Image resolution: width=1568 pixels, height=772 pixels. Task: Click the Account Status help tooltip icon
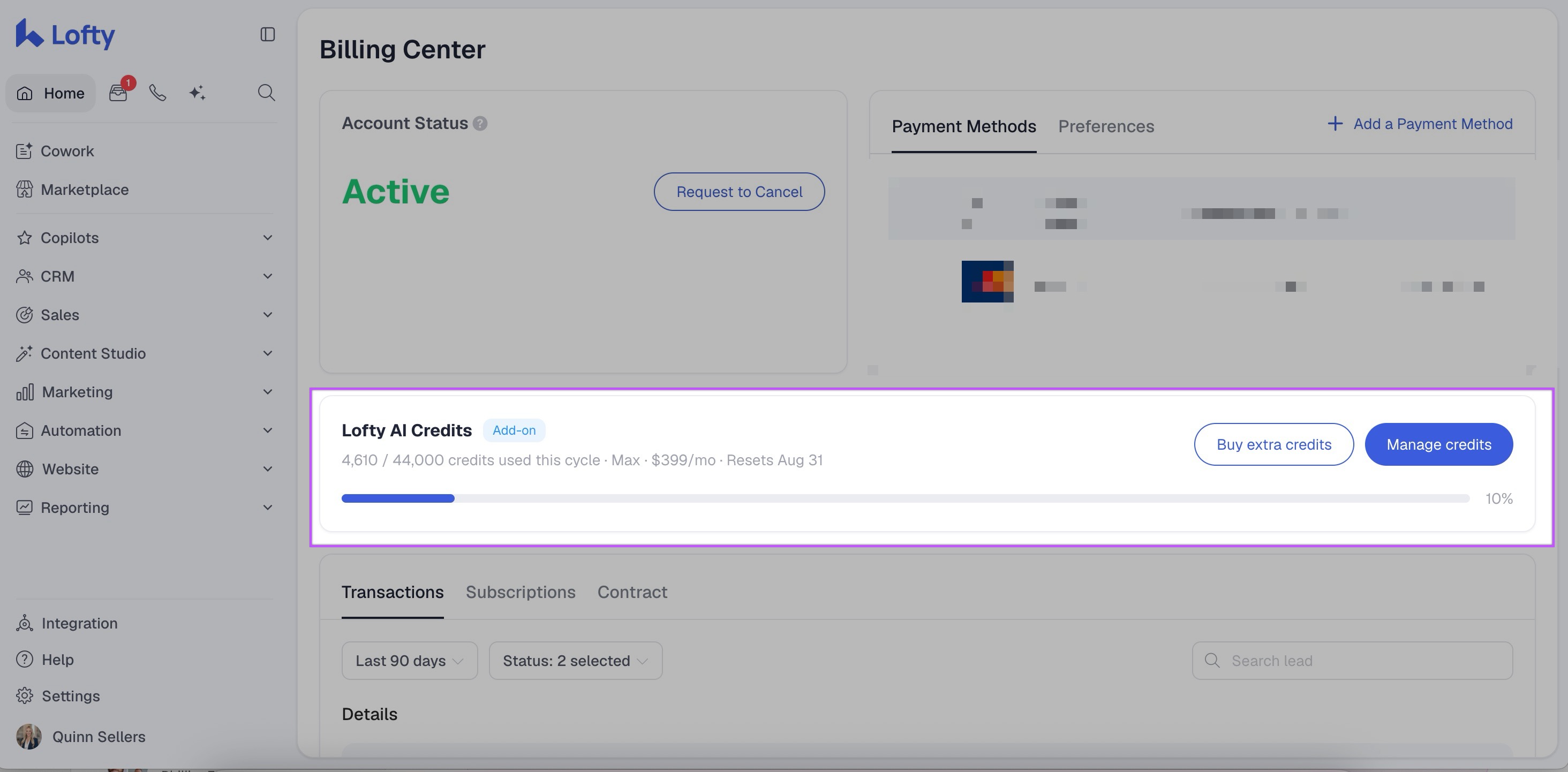[480, 124]
